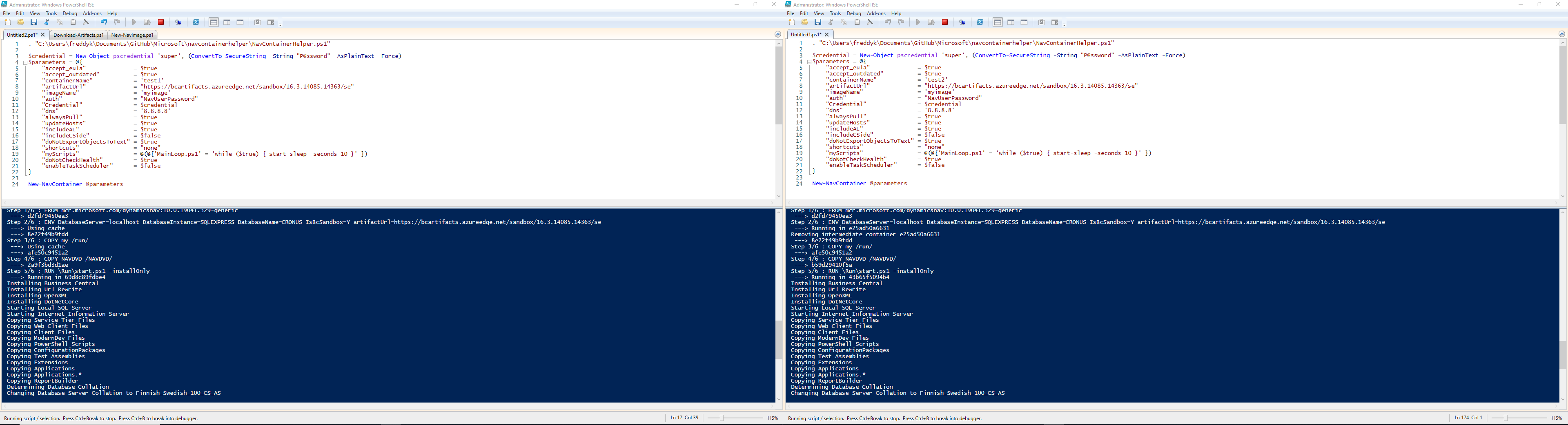Toggle Show Script Pane Top layout

tap(214, 22)
